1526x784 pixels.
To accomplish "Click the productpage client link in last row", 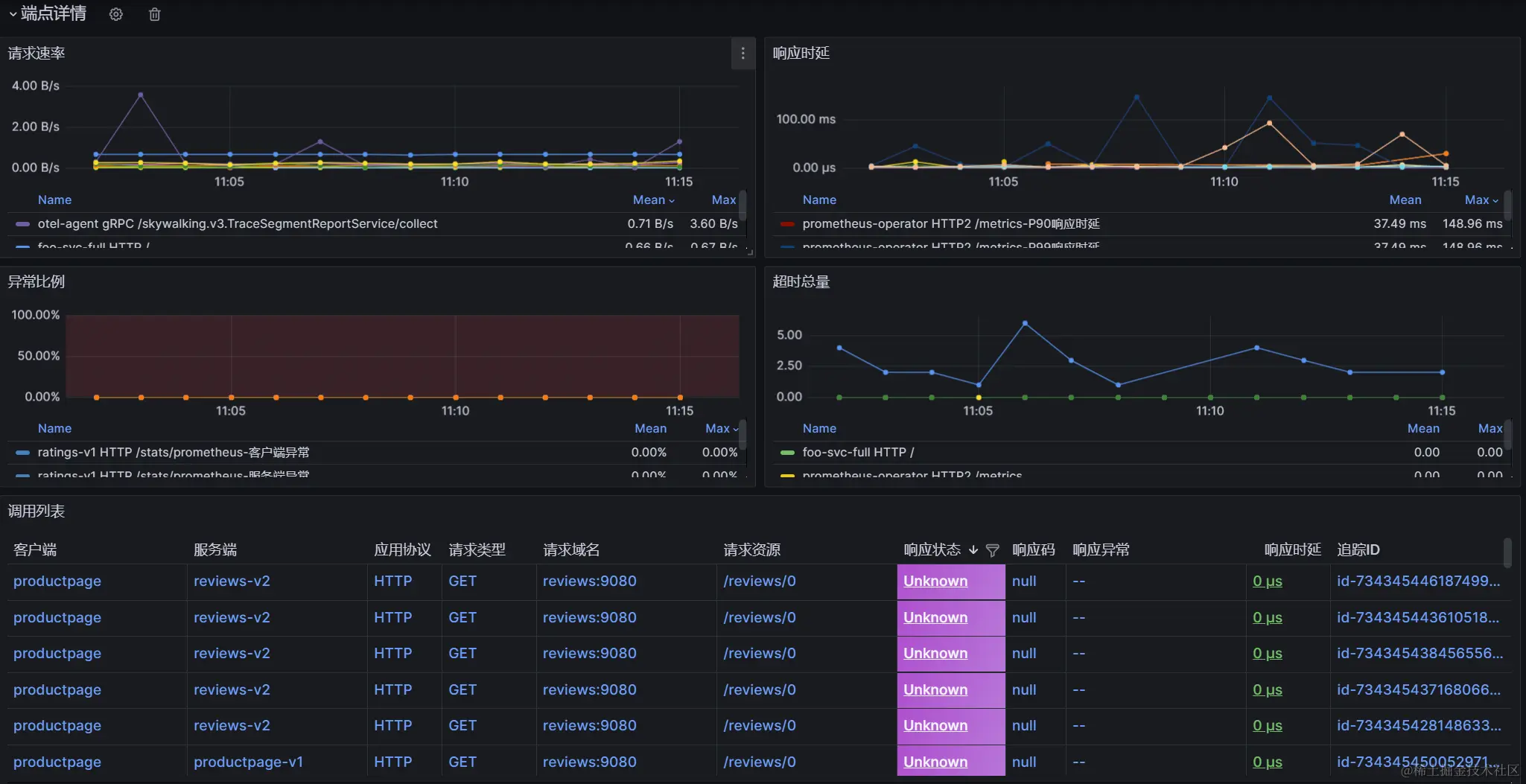I will tap(57, 762).
